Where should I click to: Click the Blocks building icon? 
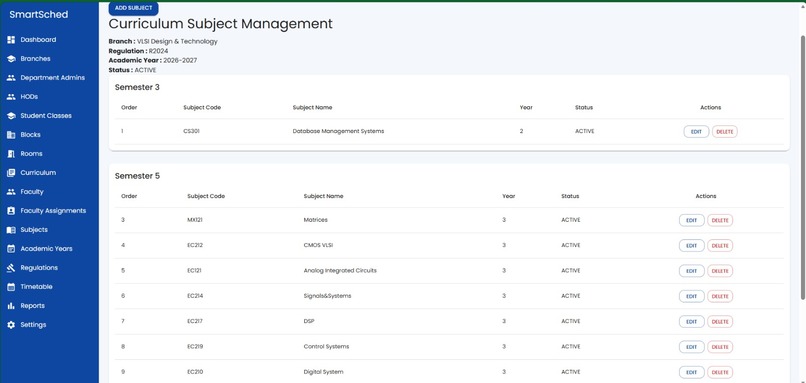pyautogui.click(x=11, y=135)
